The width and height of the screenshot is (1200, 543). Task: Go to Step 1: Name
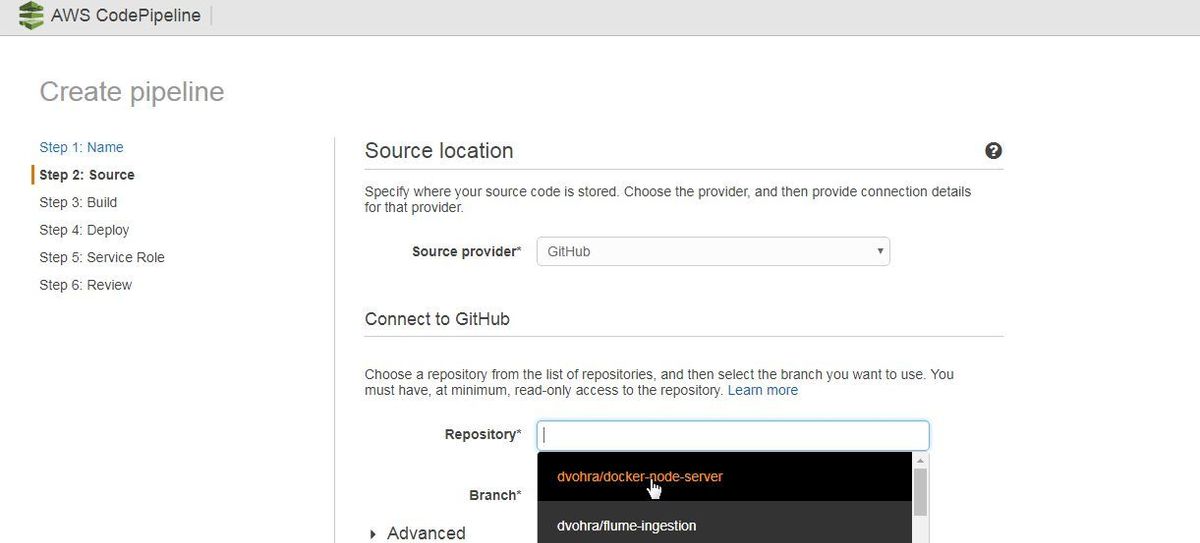coord(81,147)
